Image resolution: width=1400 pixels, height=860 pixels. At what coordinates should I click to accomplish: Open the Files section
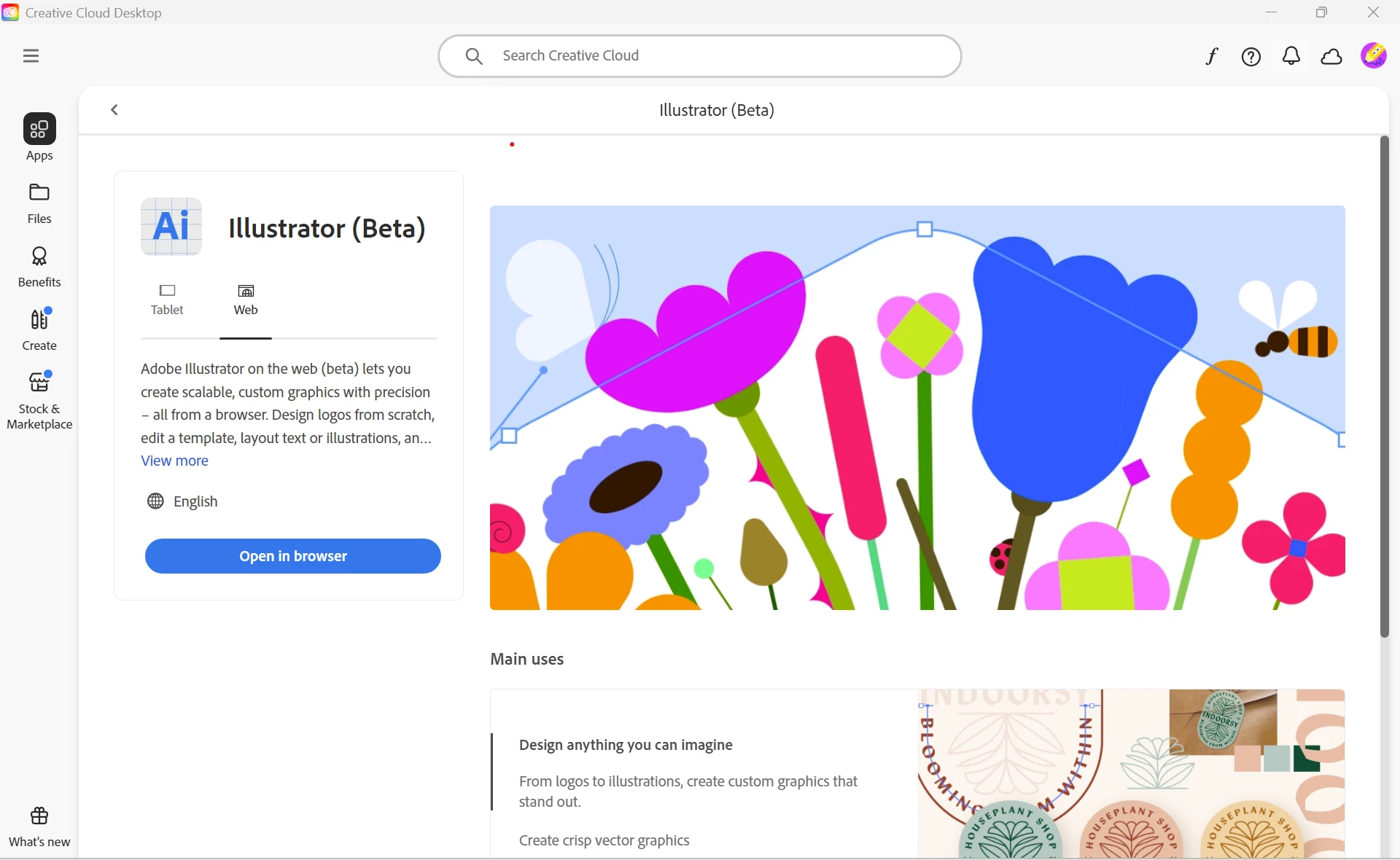tap(39, 203)
